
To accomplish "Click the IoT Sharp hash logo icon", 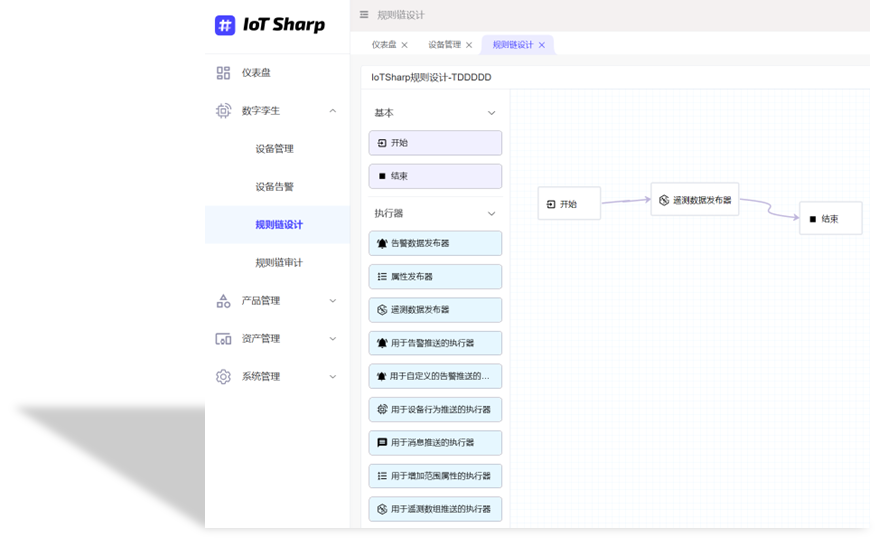I will (225, 25).
